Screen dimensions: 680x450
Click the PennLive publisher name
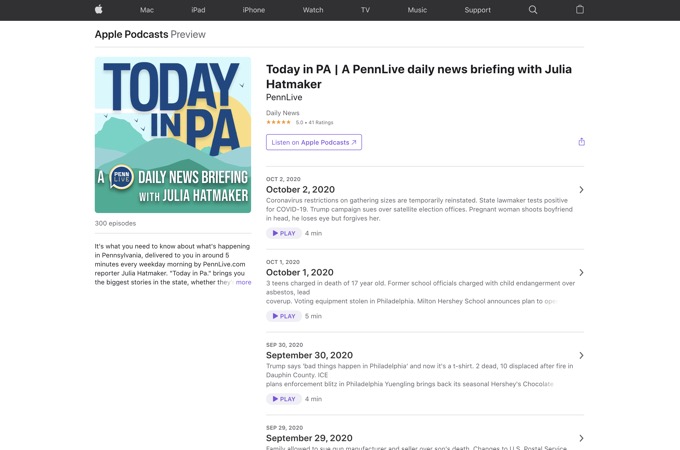pyautogui.click(x=284, y=97)
